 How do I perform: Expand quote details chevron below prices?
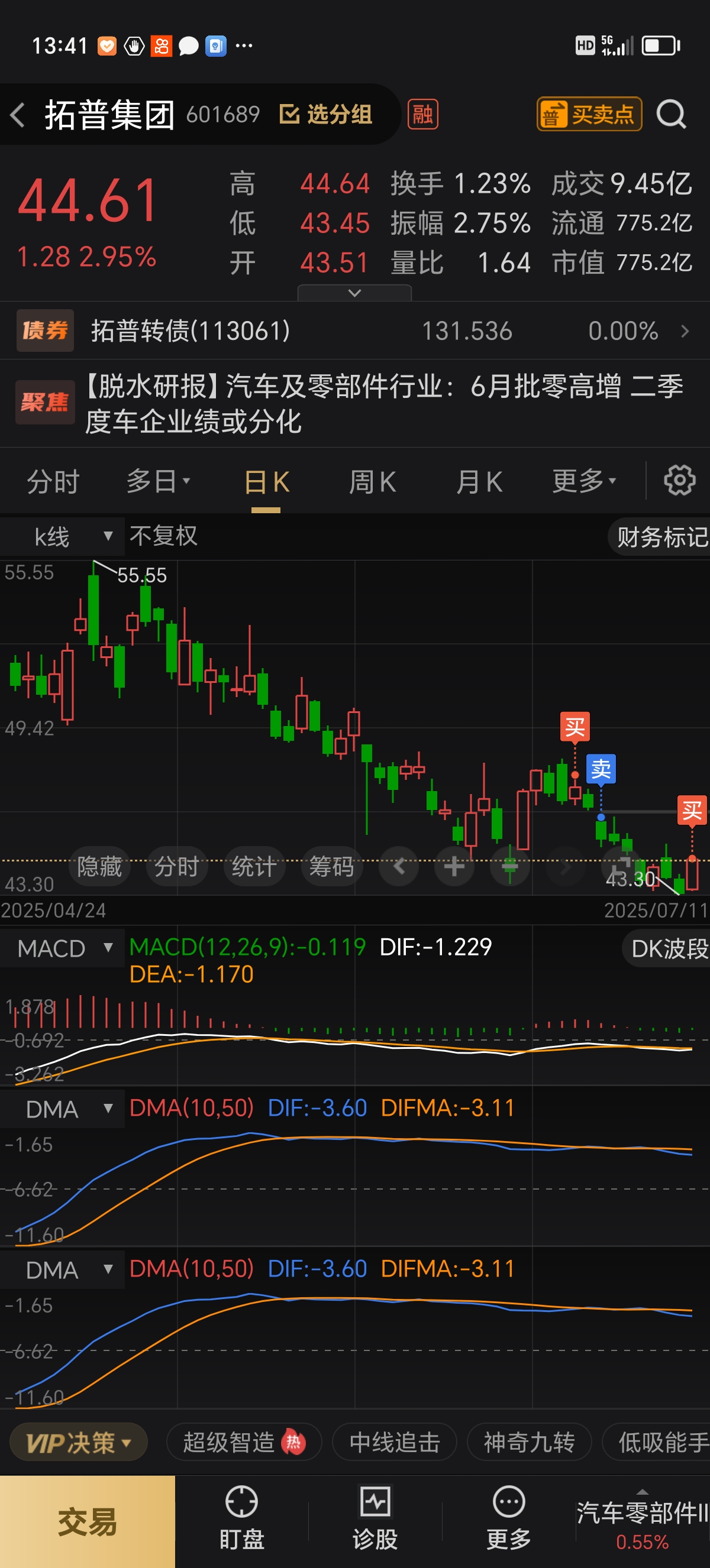pyautogui.click(x=354, y=293)
